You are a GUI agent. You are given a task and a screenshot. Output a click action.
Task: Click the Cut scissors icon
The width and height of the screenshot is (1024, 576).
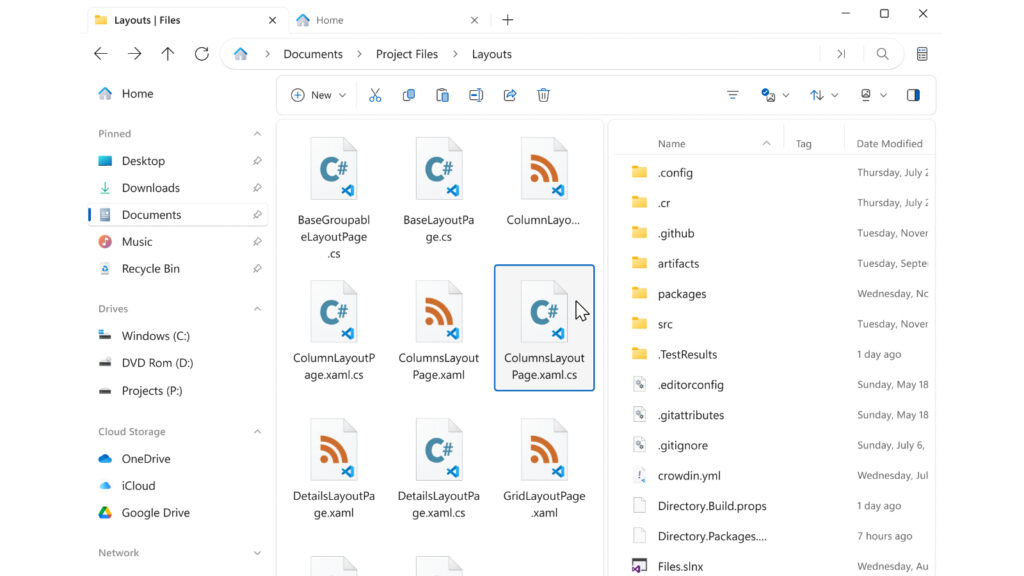tap(375, 95)
